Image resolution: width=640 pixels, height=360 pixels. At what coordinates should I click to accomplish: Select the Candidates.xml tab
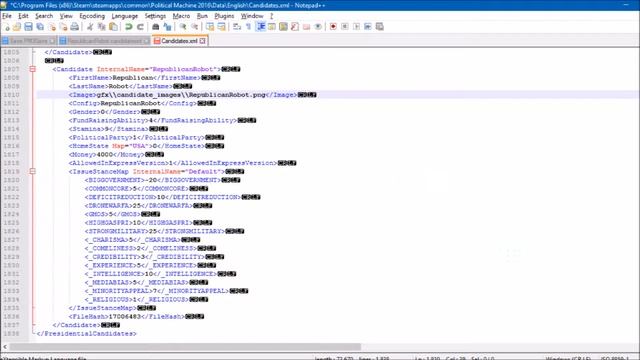point(179,41)
